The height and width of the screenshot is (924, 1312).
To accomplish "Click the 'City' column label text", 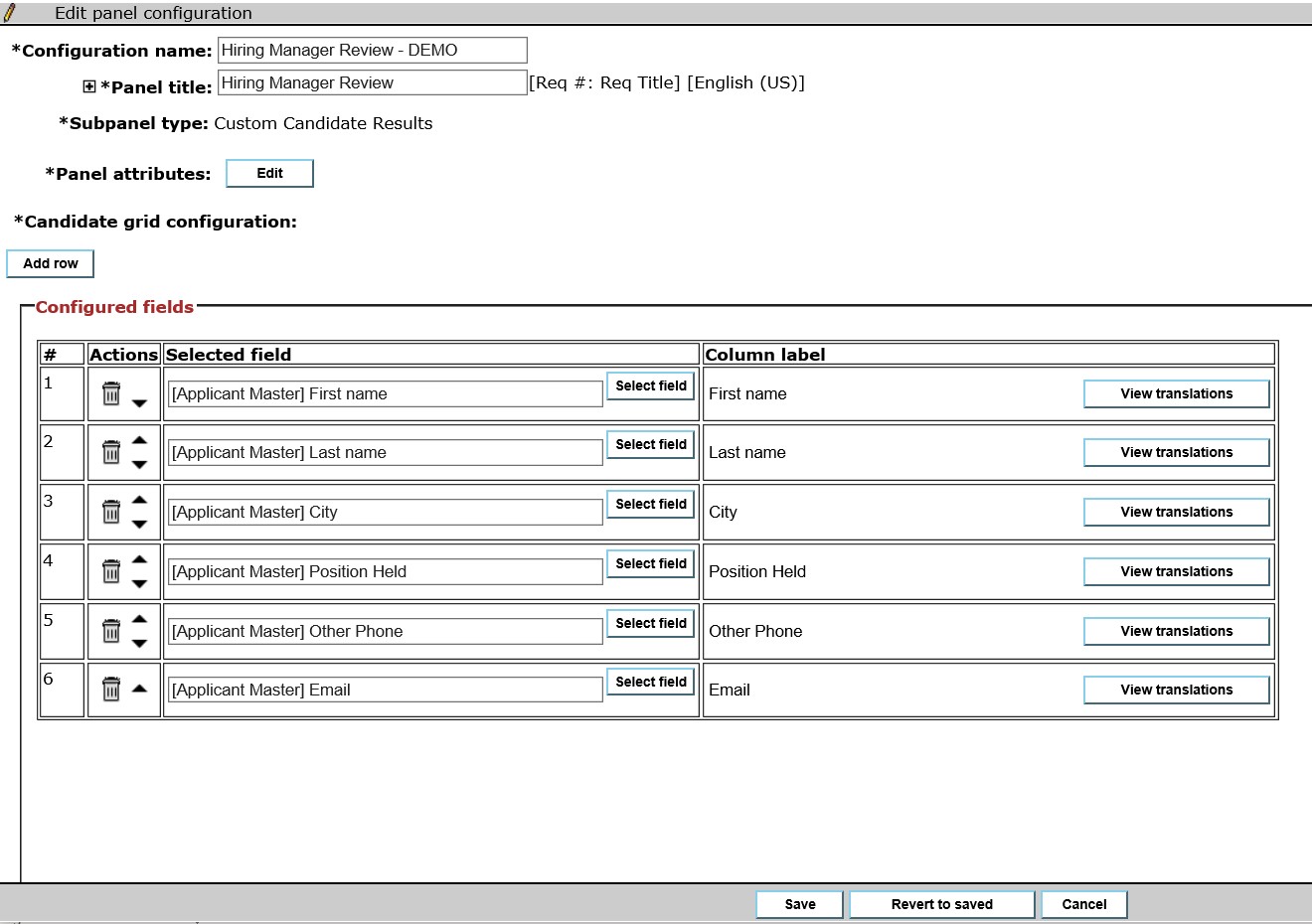I will pos(723,512).
